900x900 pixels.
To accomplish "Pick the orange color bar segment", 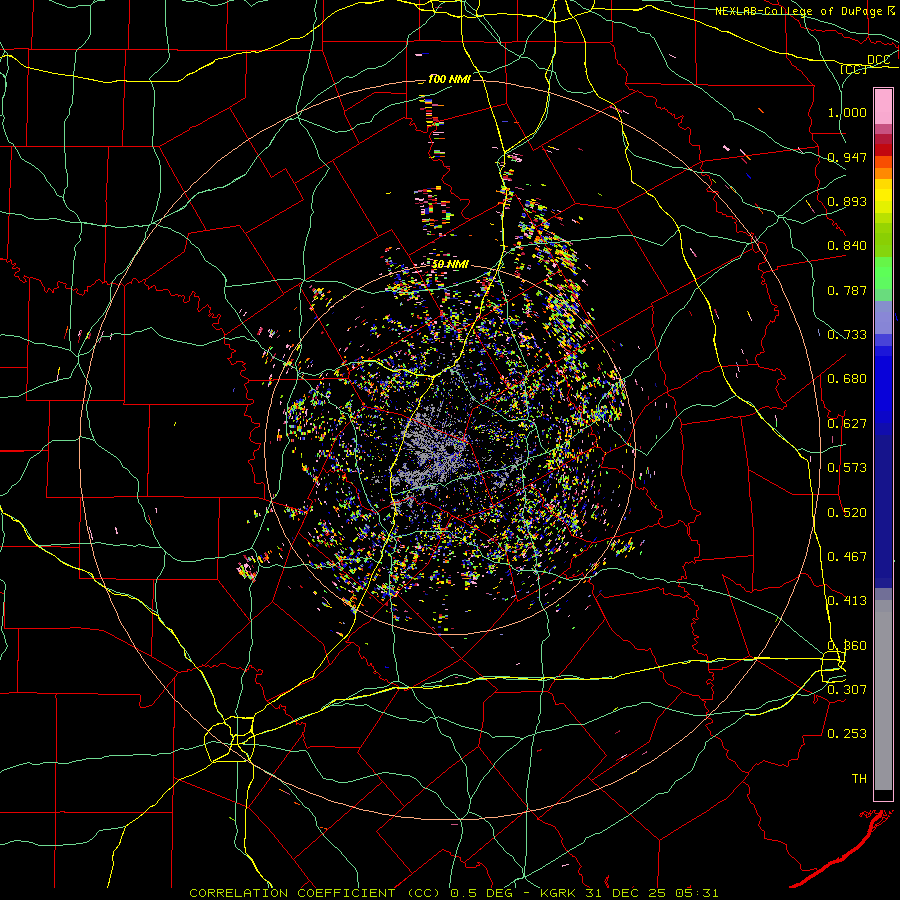I will 883,173.
